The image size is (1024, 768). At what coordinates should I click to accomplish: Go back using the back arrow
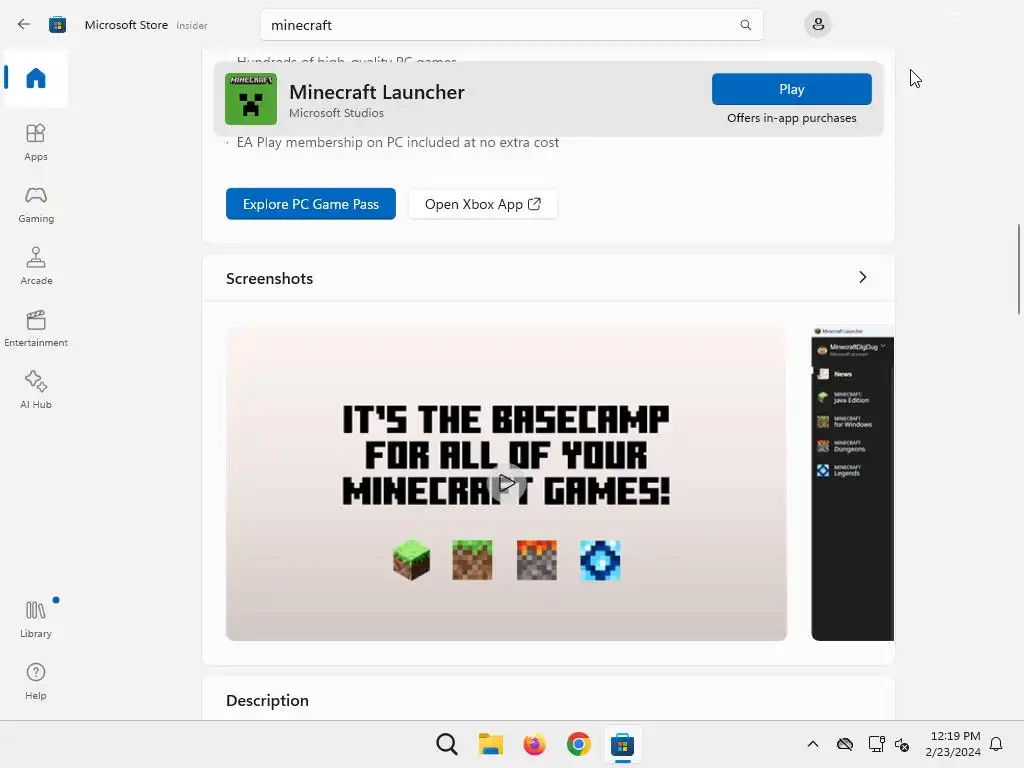click(x=24, y=25)
